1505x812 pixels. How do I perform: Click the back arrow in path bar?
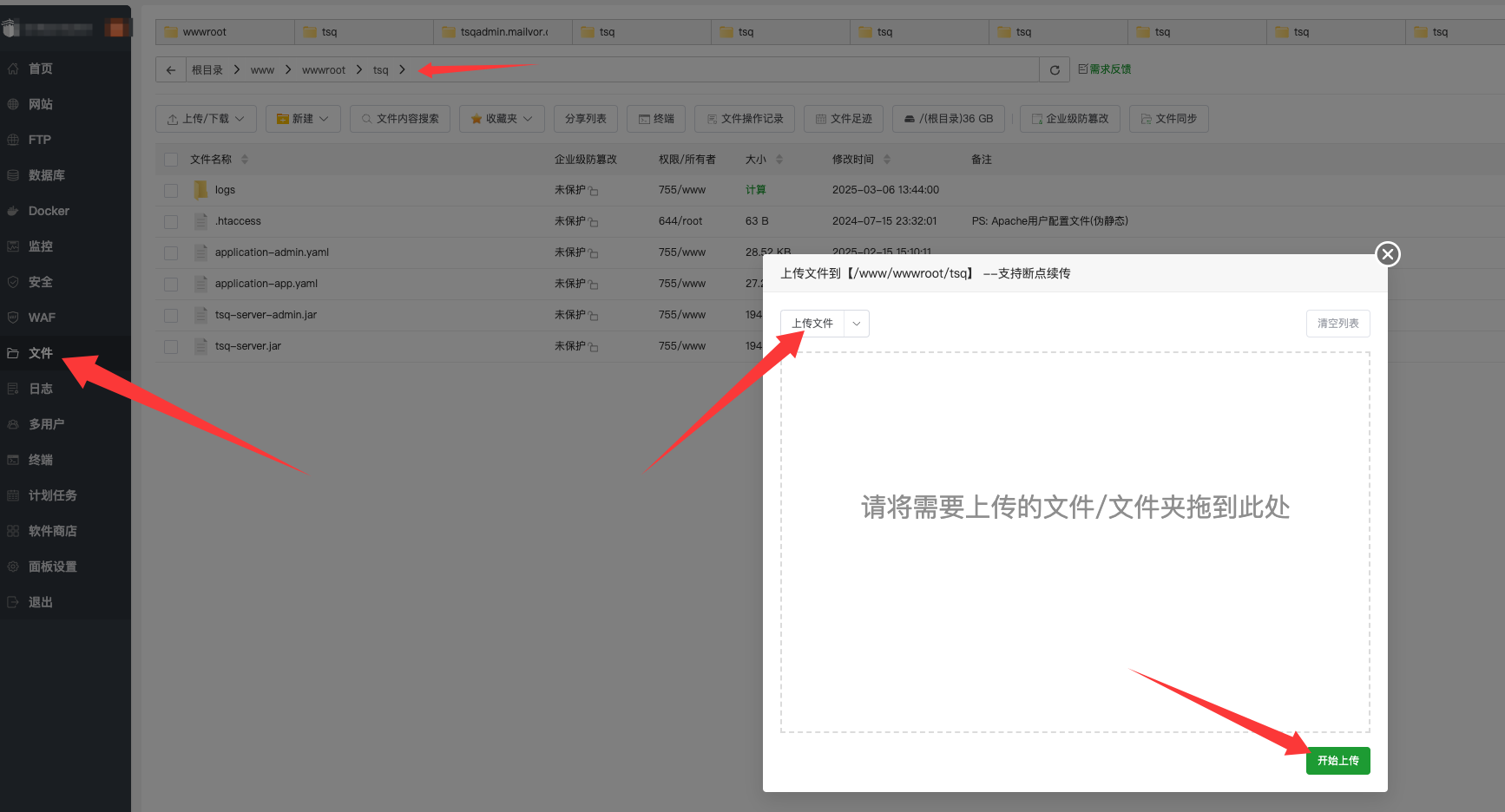click(171, 70)
